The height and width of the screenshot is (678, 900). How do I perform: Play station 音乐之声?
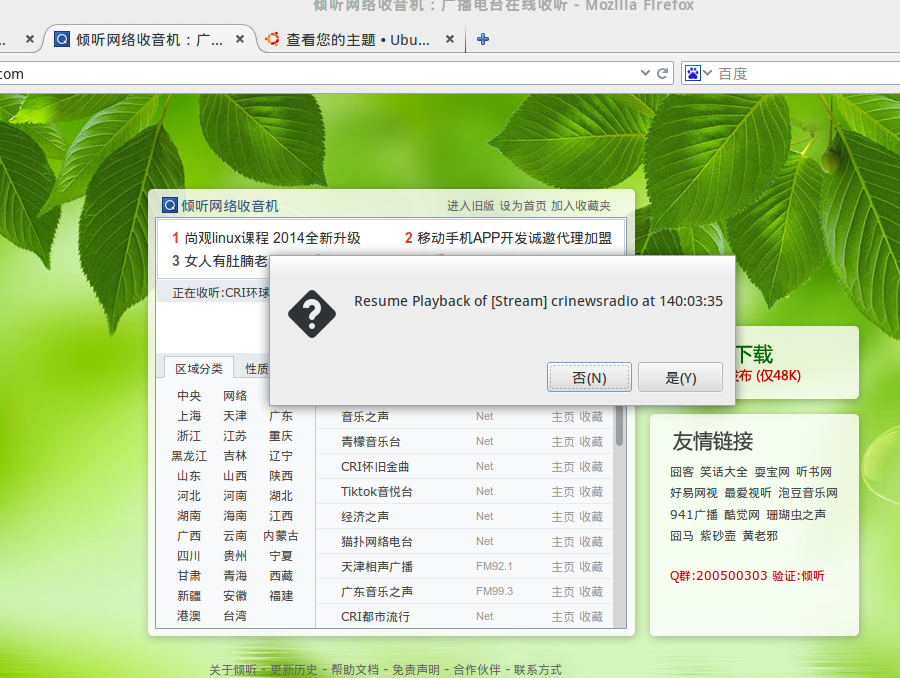tap(364, 416)
